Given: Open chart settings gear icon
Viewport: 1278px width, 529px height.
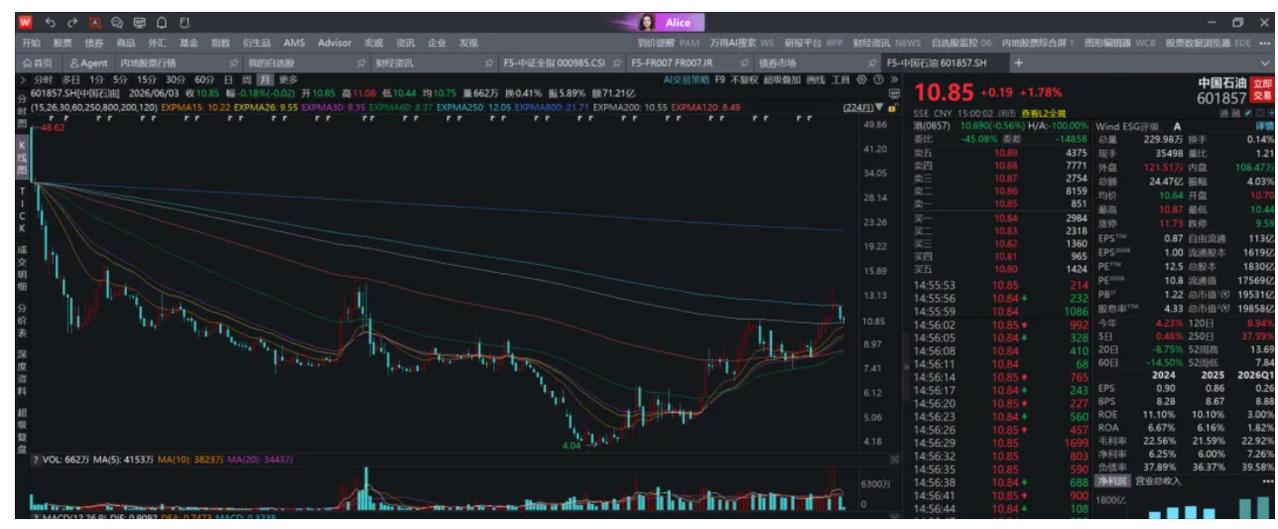Looking at the screenshot, I should (x=859, y=79).
